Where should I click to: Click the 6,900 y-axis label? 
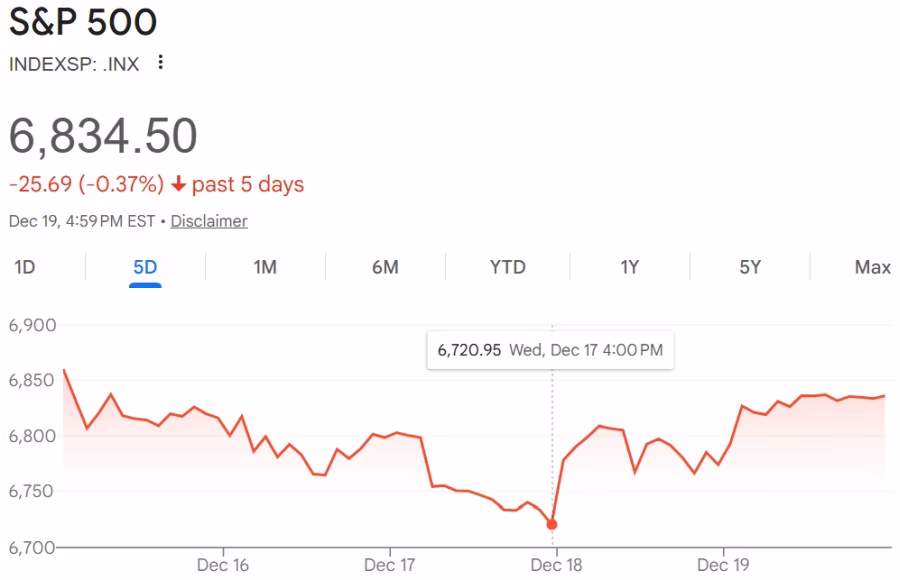click(x=33, y=326)
